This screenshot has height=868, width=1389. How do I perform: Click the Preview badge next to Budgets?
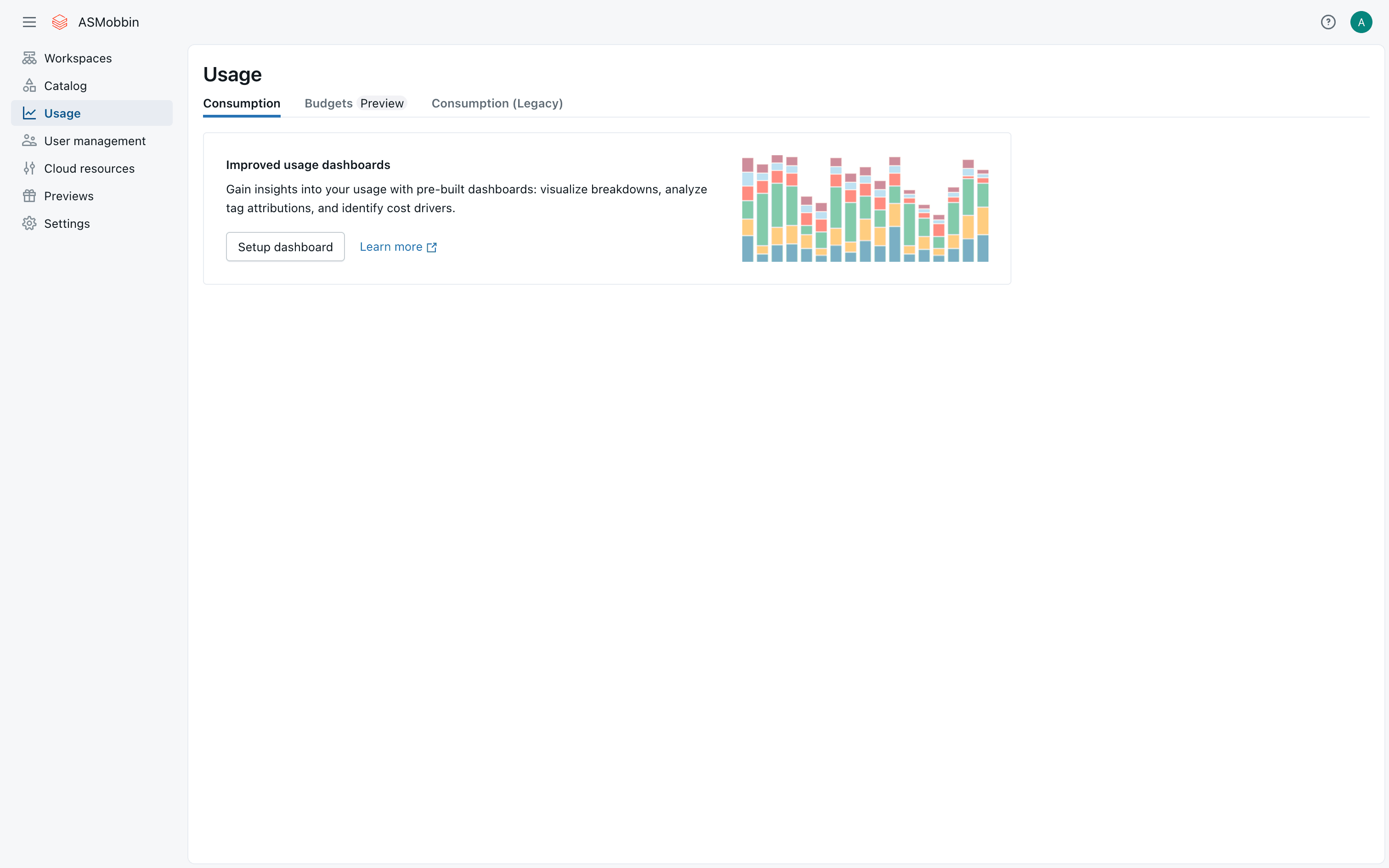382,103
